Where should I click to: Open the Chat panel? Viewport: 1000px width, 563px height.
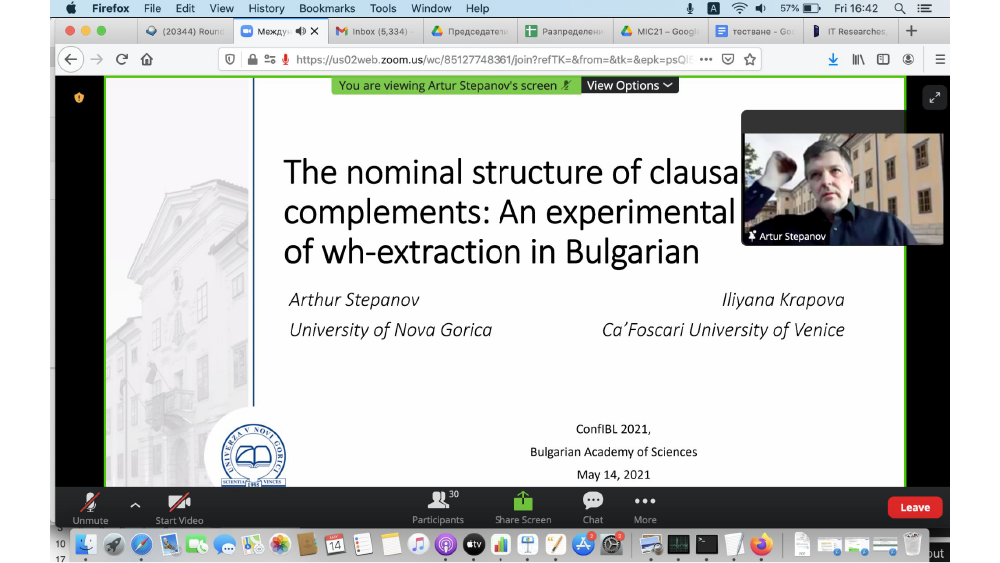(x=593, y=507)
